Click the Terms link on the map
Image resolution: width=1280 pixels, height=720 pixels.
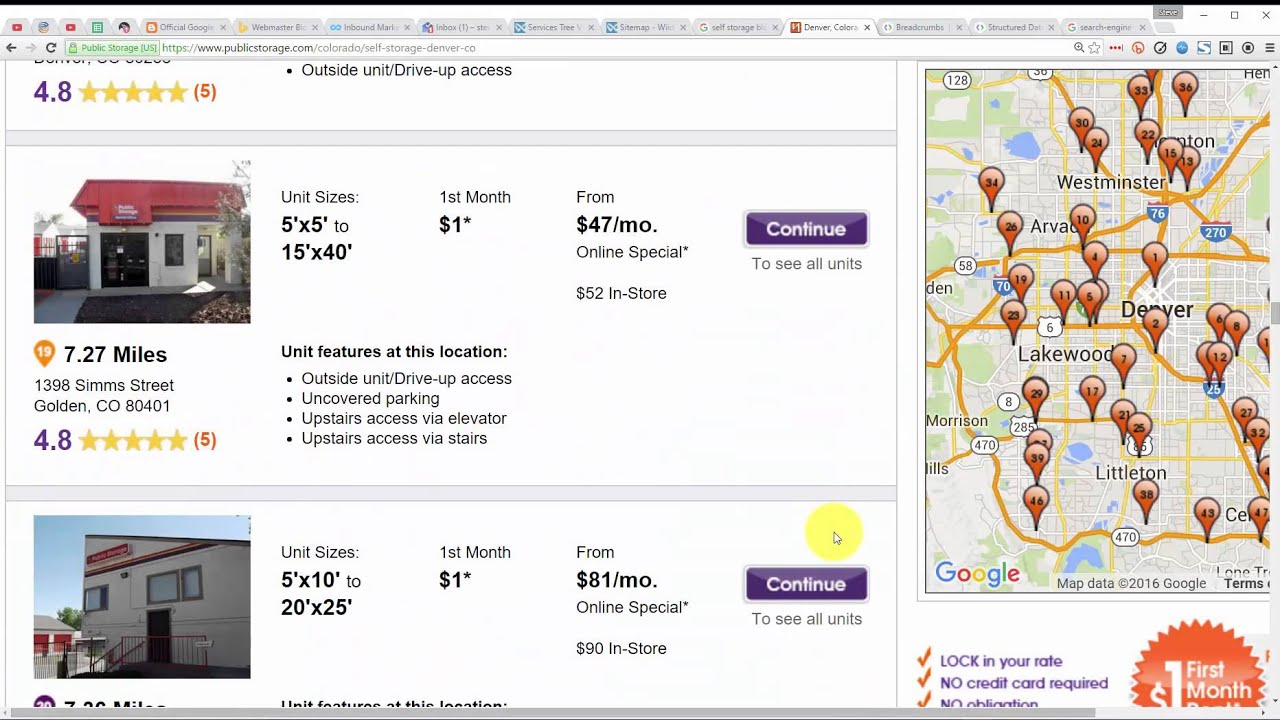pyautogui.click(x=1245, y=584)
